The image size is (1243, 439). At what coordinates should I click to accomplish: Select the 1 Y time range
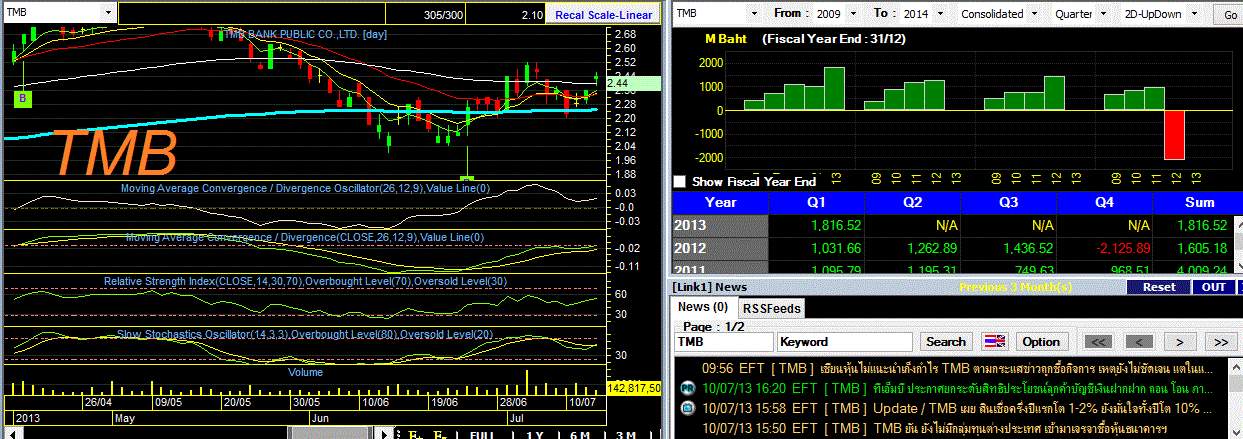[x=534, y=434]
